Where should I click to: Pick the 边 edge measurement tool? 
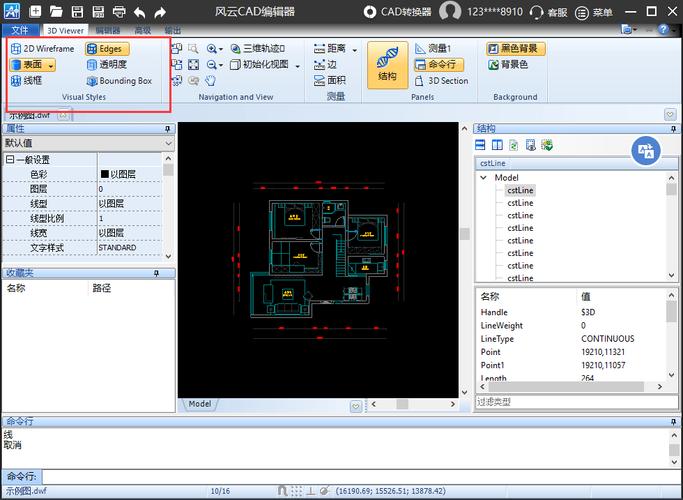[x=325, y=64]
